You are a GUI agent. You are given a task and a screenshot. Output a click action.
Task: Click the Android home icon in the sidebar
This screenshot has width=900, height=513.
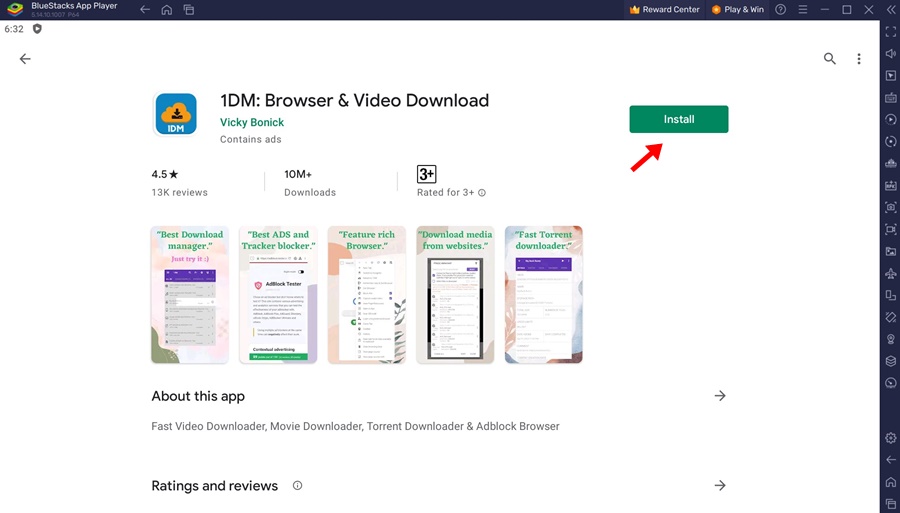(891, 481)
